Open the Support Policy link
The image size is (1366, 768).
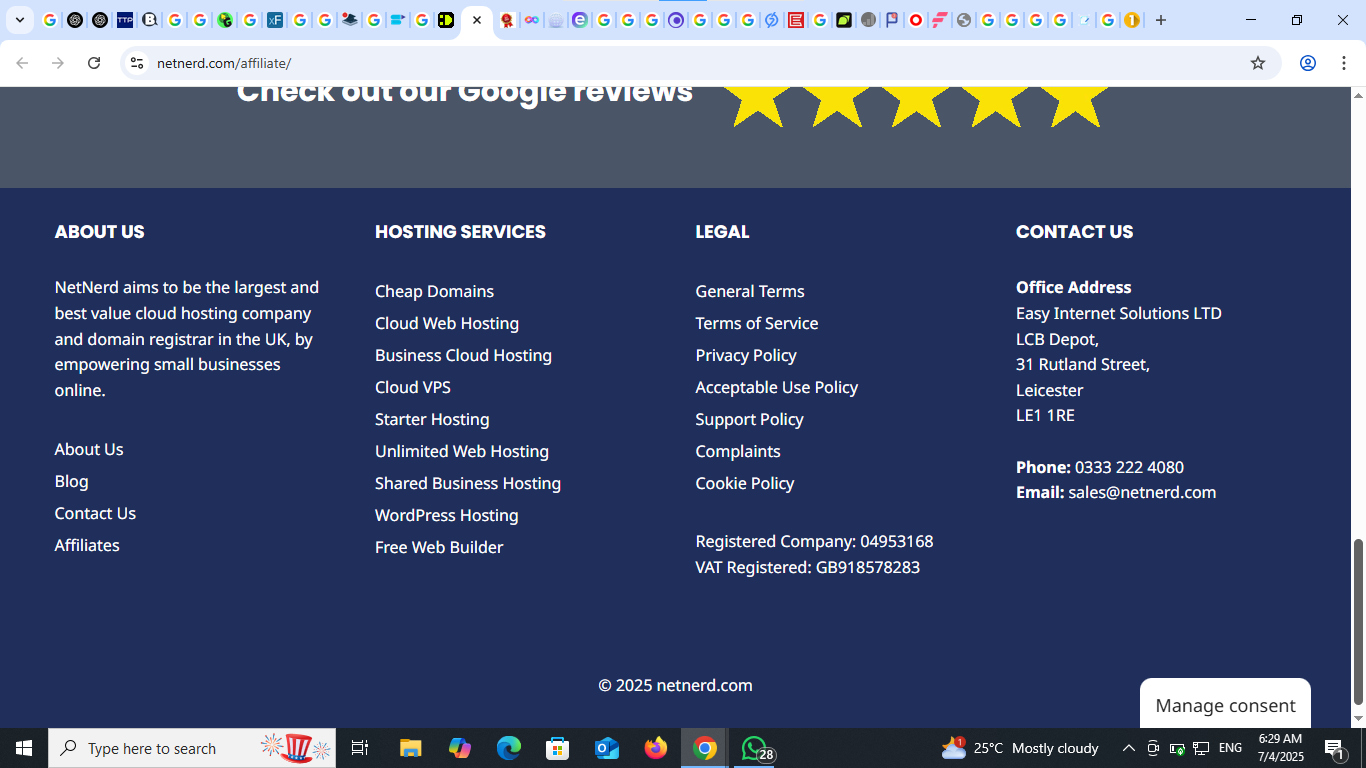[x=750, y=419]
